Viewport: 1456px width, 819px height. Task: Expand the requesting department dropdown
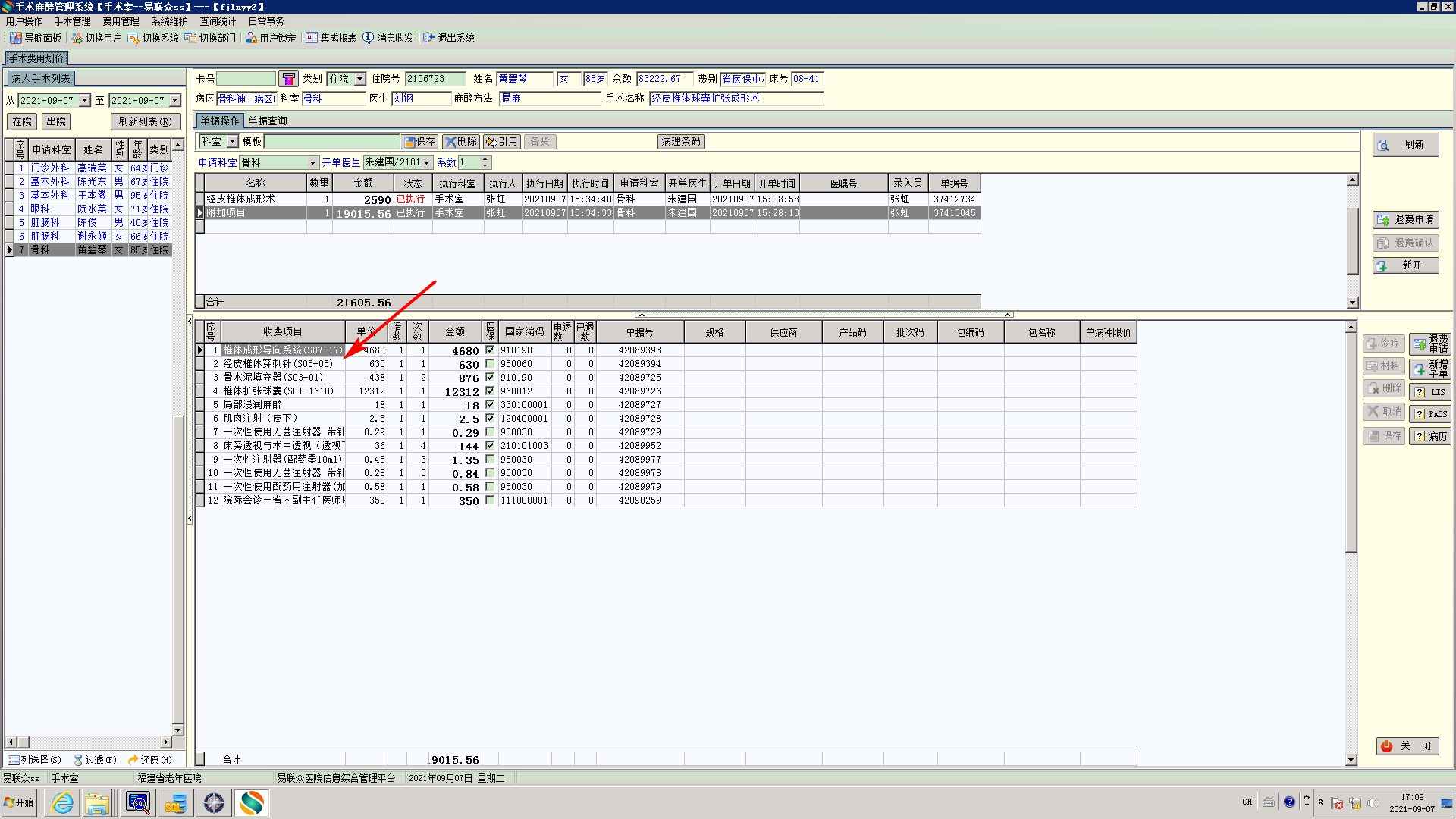(x=312, y=163)
